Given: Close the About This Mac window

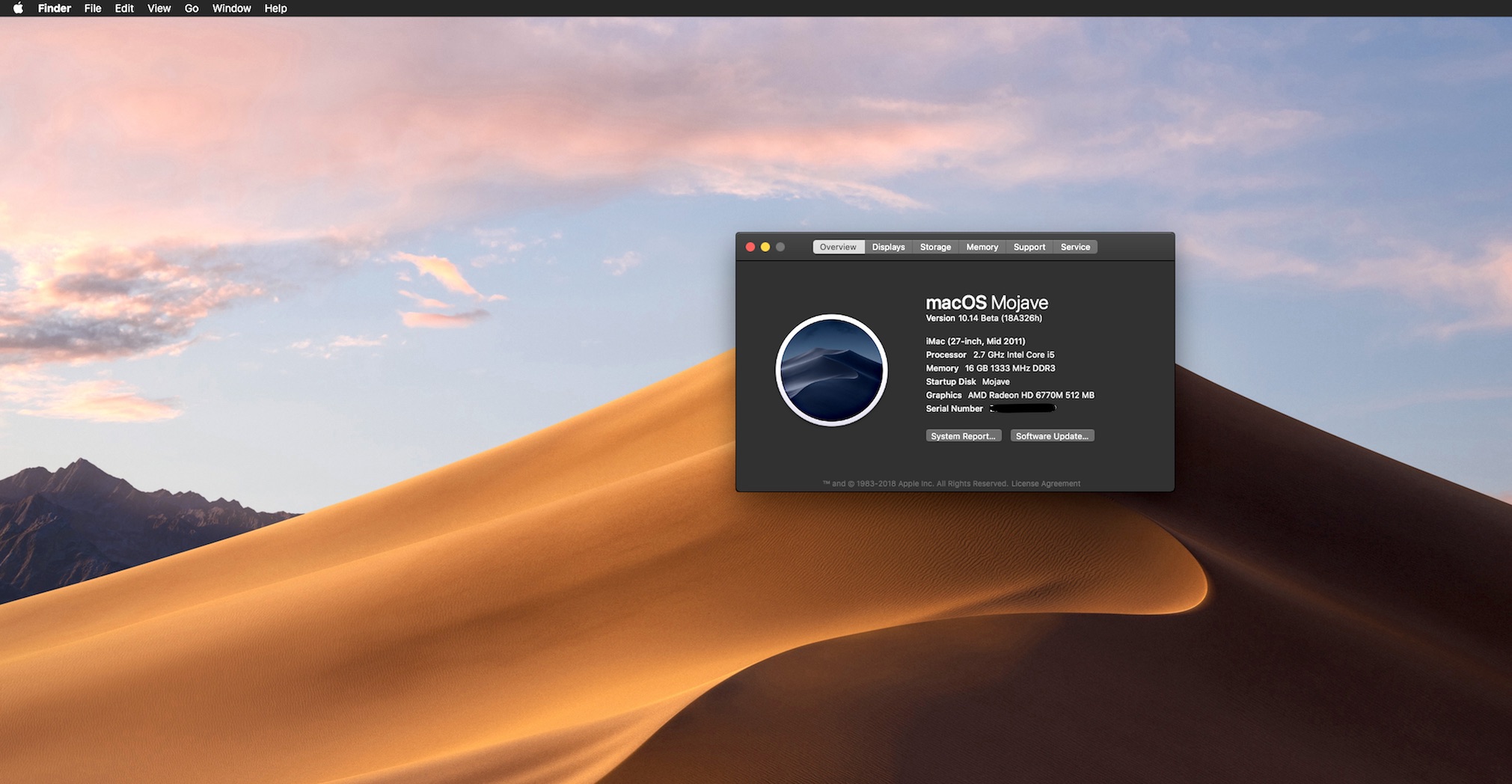Looking at the screenshot, I should pos(750,247).
